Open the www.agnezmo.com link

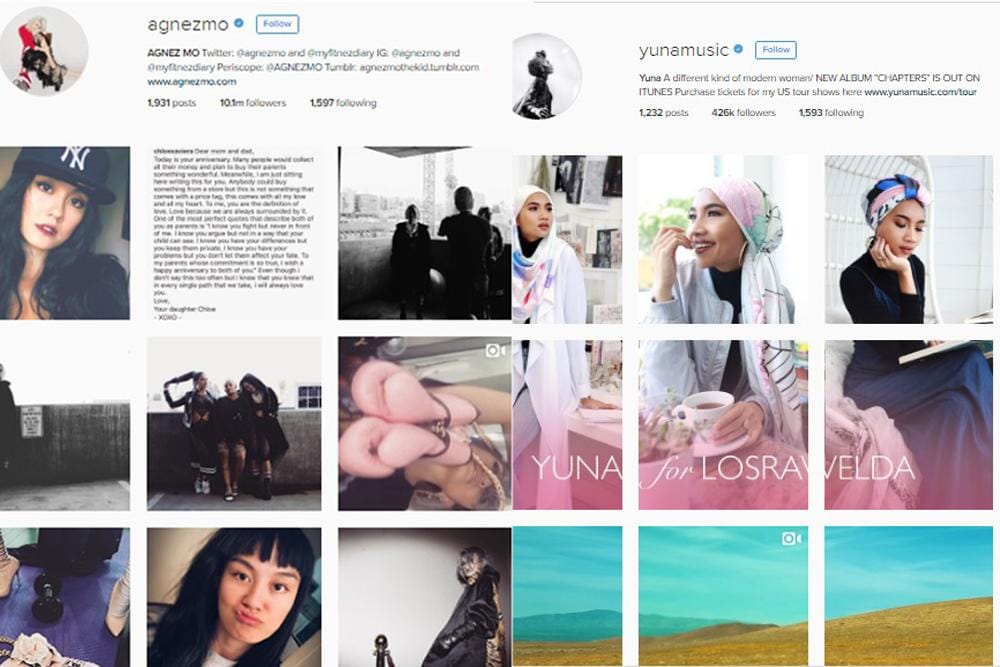[x=191, y=82]
